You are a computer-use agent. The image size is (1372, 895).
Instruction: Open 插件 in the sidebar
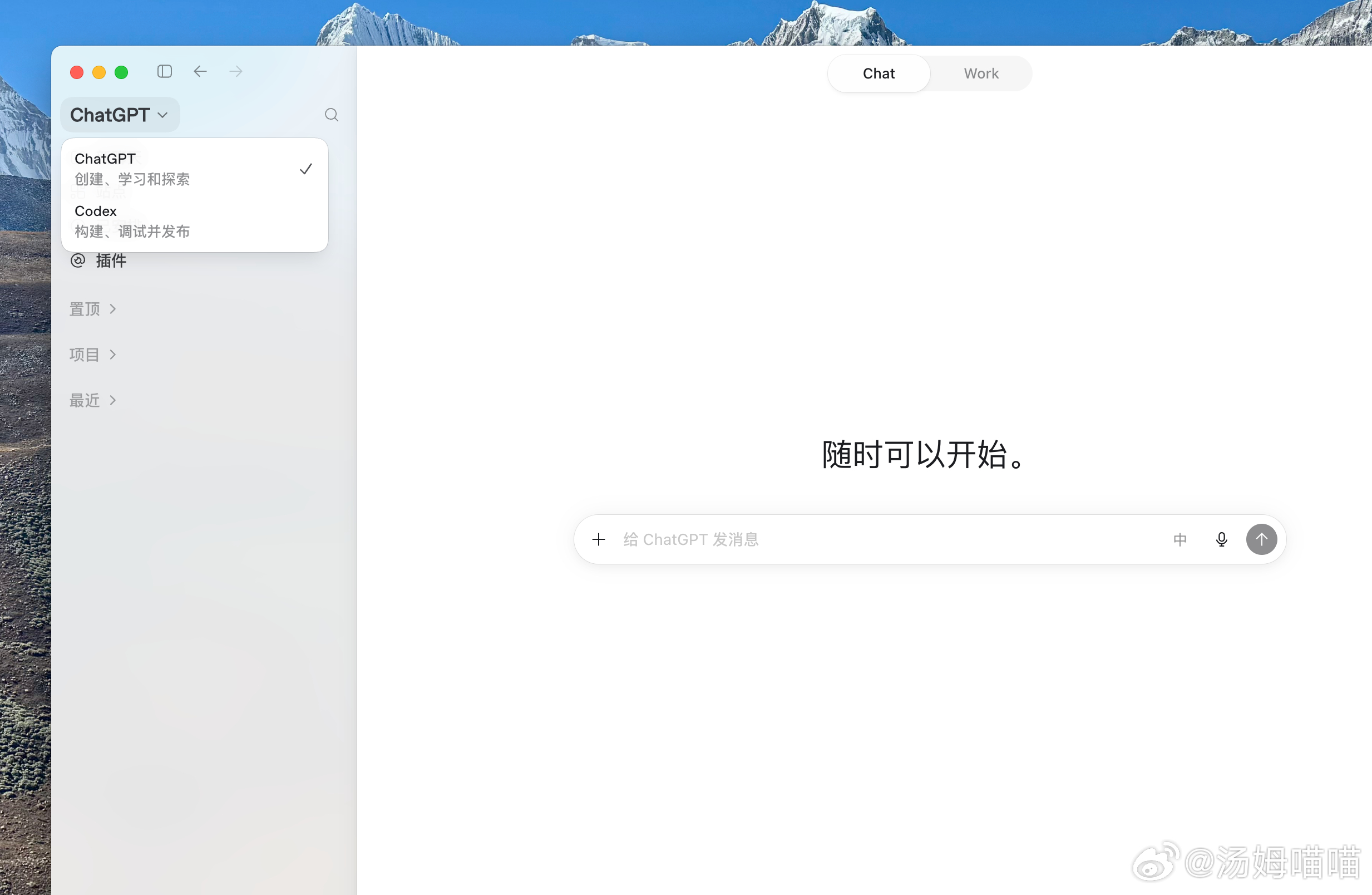coord(98,260)
